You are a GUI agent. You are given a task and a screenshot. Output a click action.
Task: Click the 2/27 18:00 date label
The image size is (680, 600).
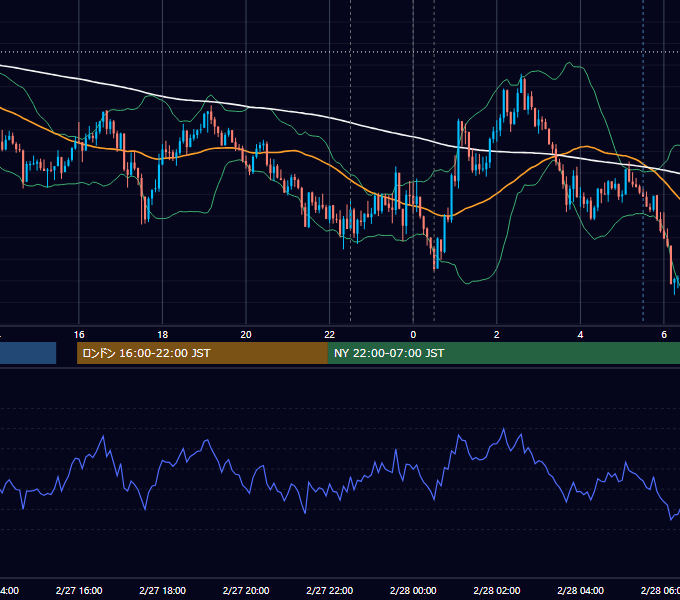click(x=163, y=590)
